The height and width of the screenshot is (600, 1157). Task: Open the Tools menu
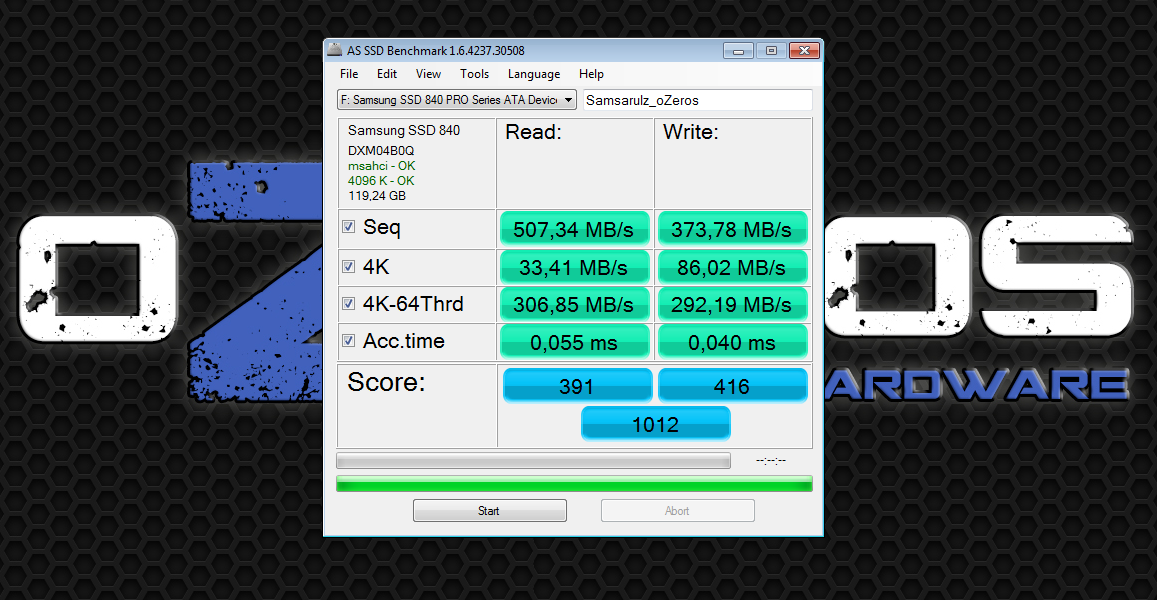pyautogui.click(x=474, y=74)
